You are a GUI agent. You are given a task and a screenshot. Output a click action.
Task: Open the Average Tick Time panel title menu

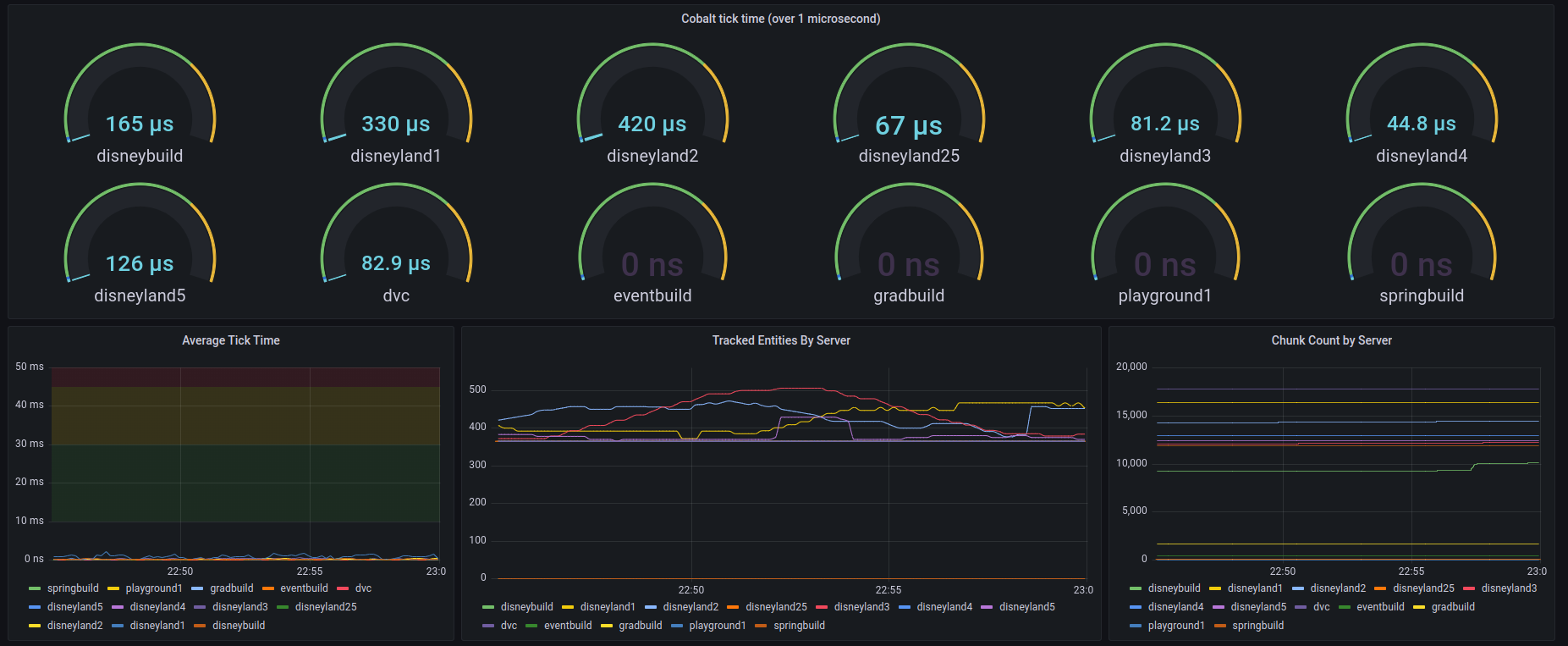(x=230, y=340)
